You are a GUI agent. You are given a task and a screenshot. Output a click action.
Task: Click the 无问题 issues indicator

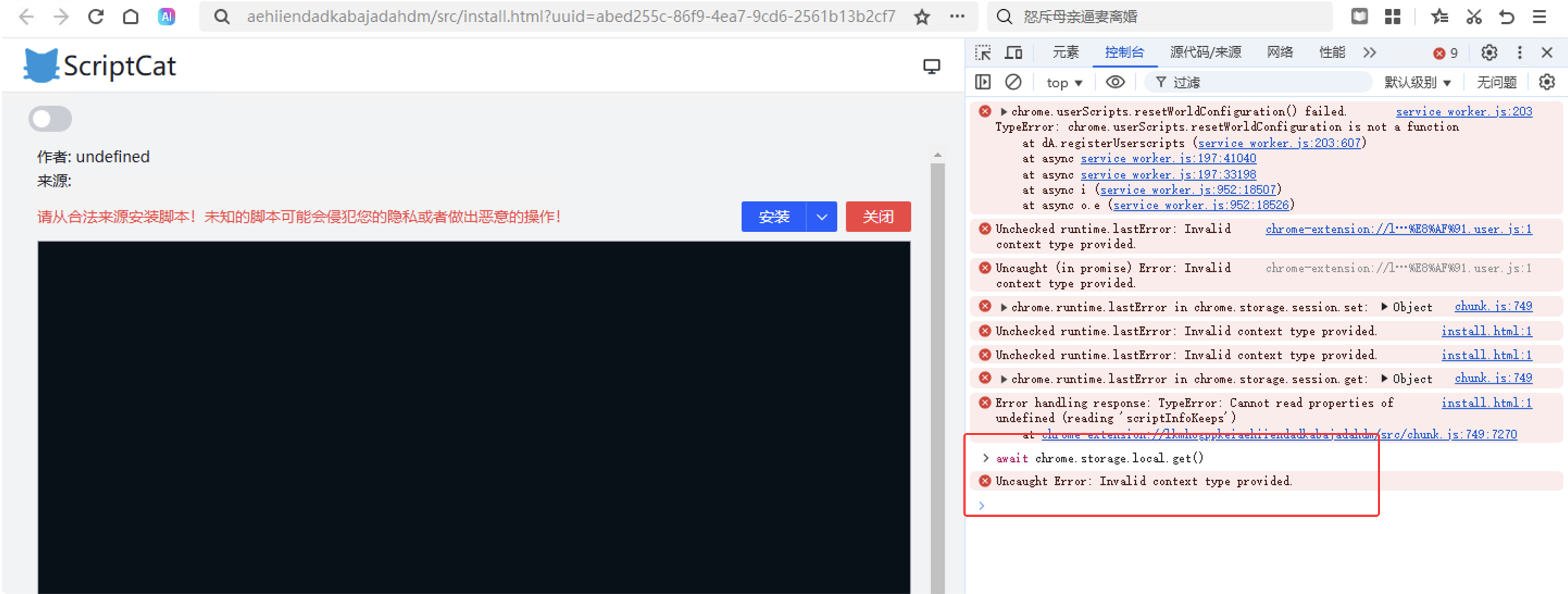[x=1496, y=82]
